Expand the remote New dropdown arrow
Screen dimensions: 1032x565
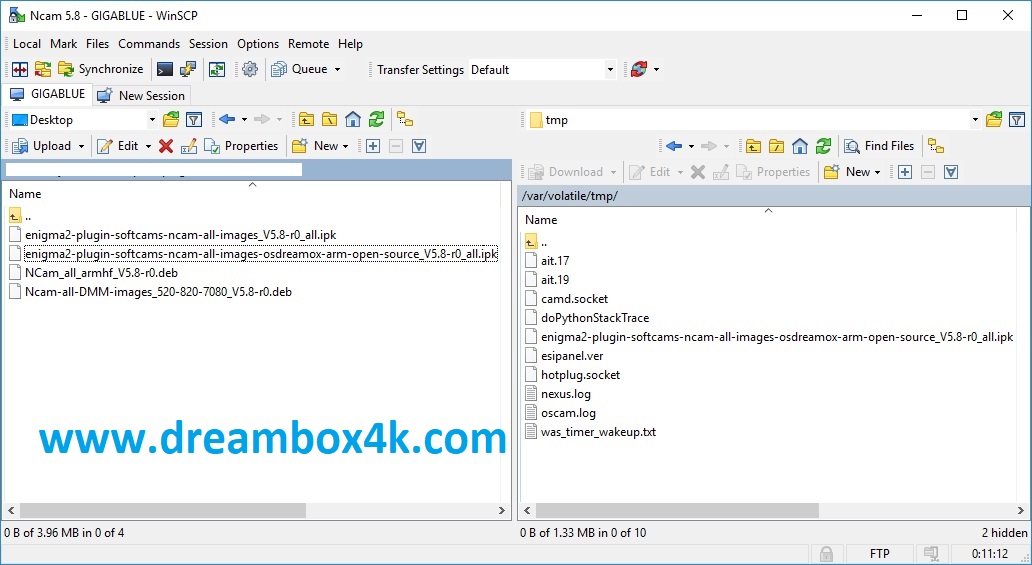[x=877, y=173]
